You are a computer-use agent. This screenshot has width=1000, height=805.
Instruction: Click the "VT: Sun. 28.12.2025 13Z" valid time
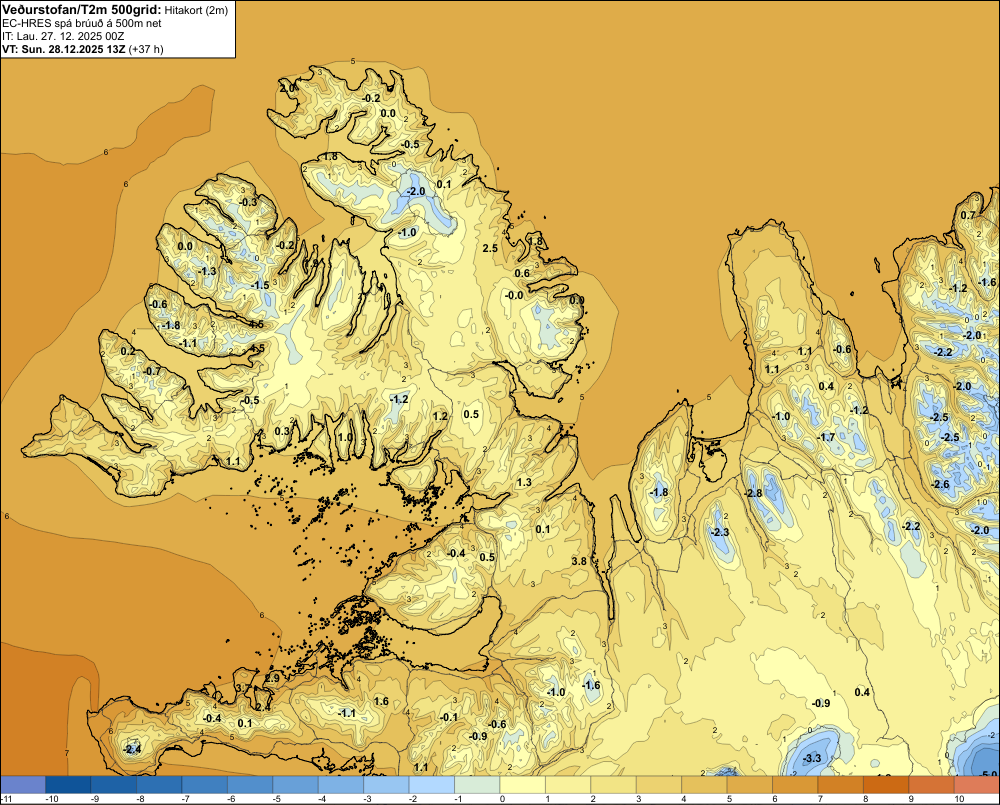(64, 49)
